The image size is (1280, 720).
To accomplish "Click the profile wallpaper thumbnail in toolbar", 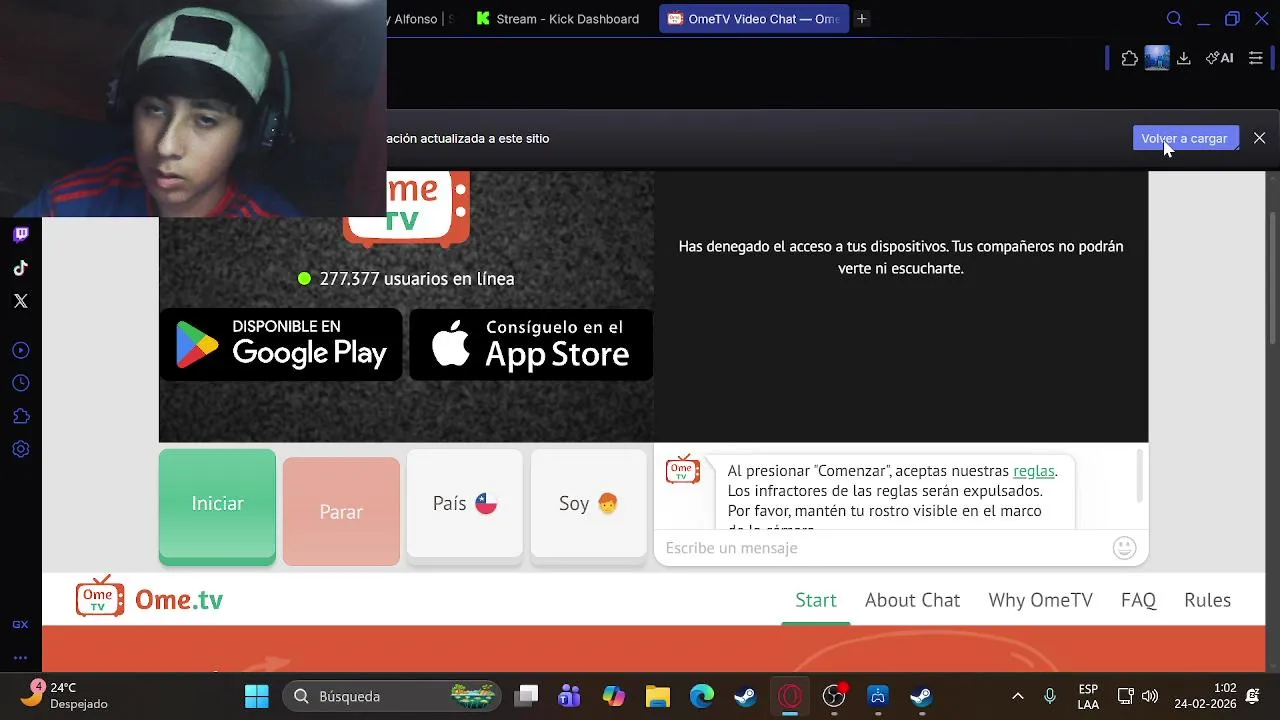I will coord(1157,58).
